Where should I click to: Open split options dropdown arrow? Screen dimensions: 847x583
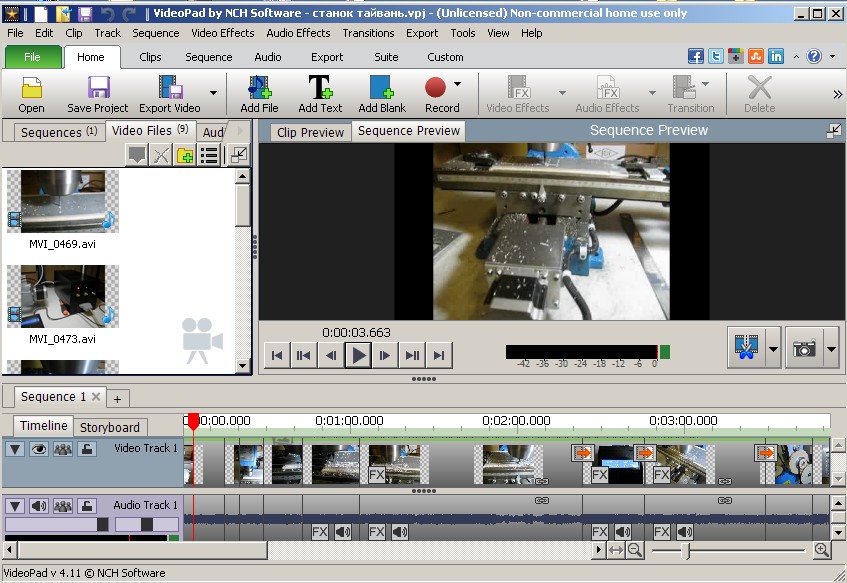coord(774,349)
